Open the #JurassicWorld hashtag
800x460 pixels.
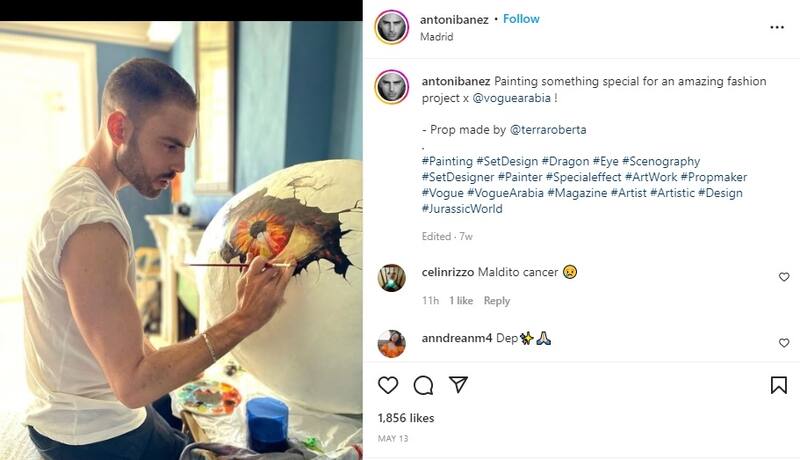[x=462, y=209]
